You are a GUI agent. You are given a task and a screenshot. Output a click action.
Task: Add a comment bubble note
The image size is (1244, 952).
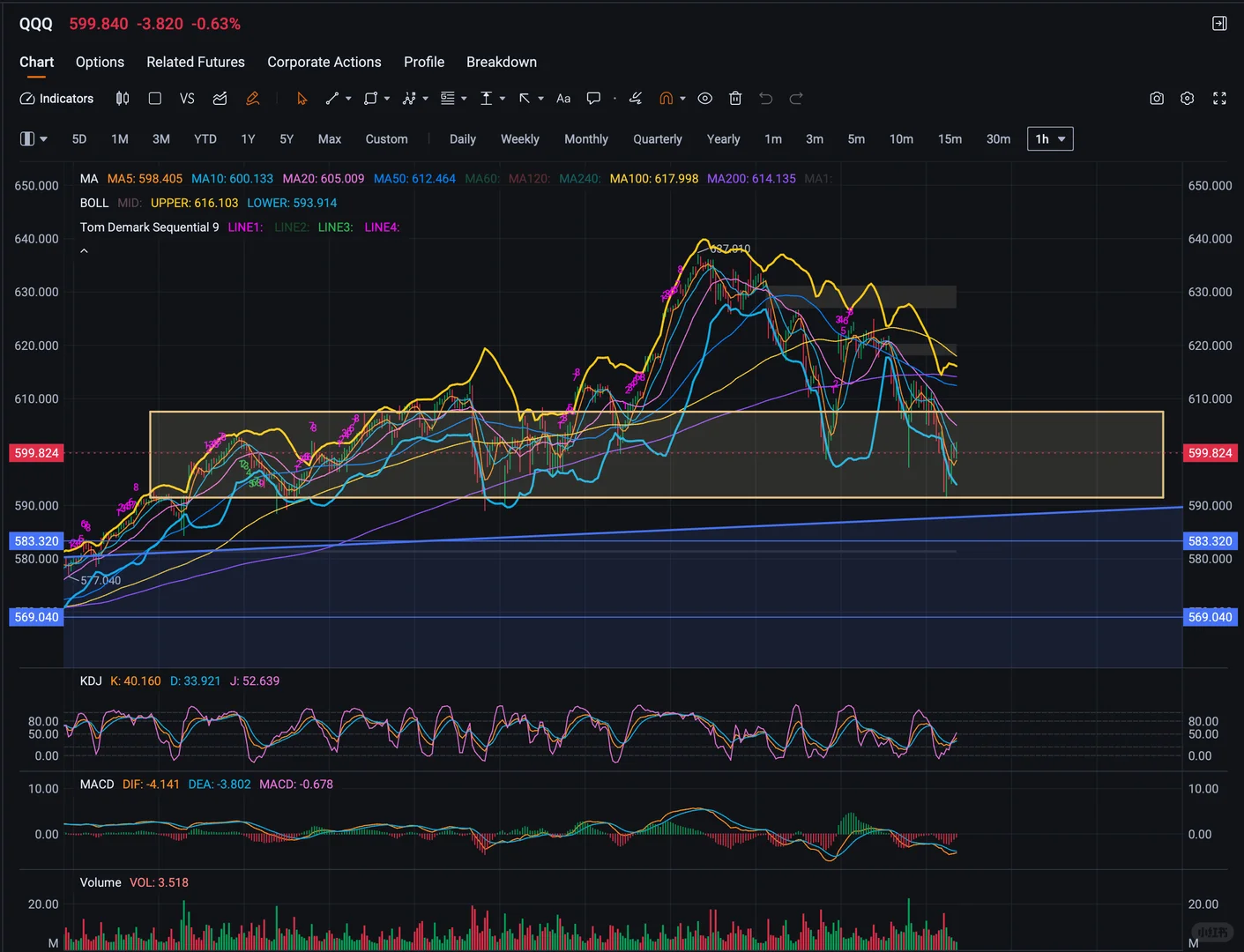click(x=594, y=99)
